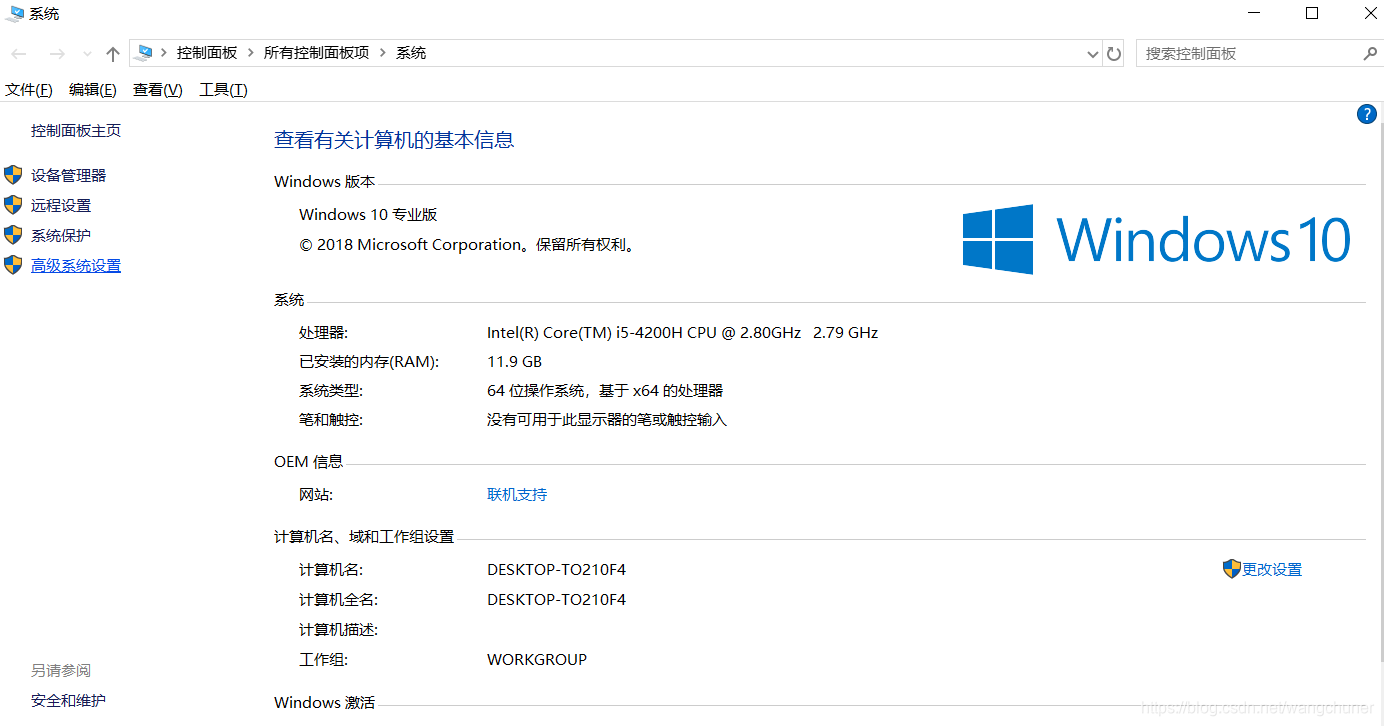This screenshot has height=726, width=1384.
Task: Click shield icon beside 远程设置
Action: pos(13,205)
